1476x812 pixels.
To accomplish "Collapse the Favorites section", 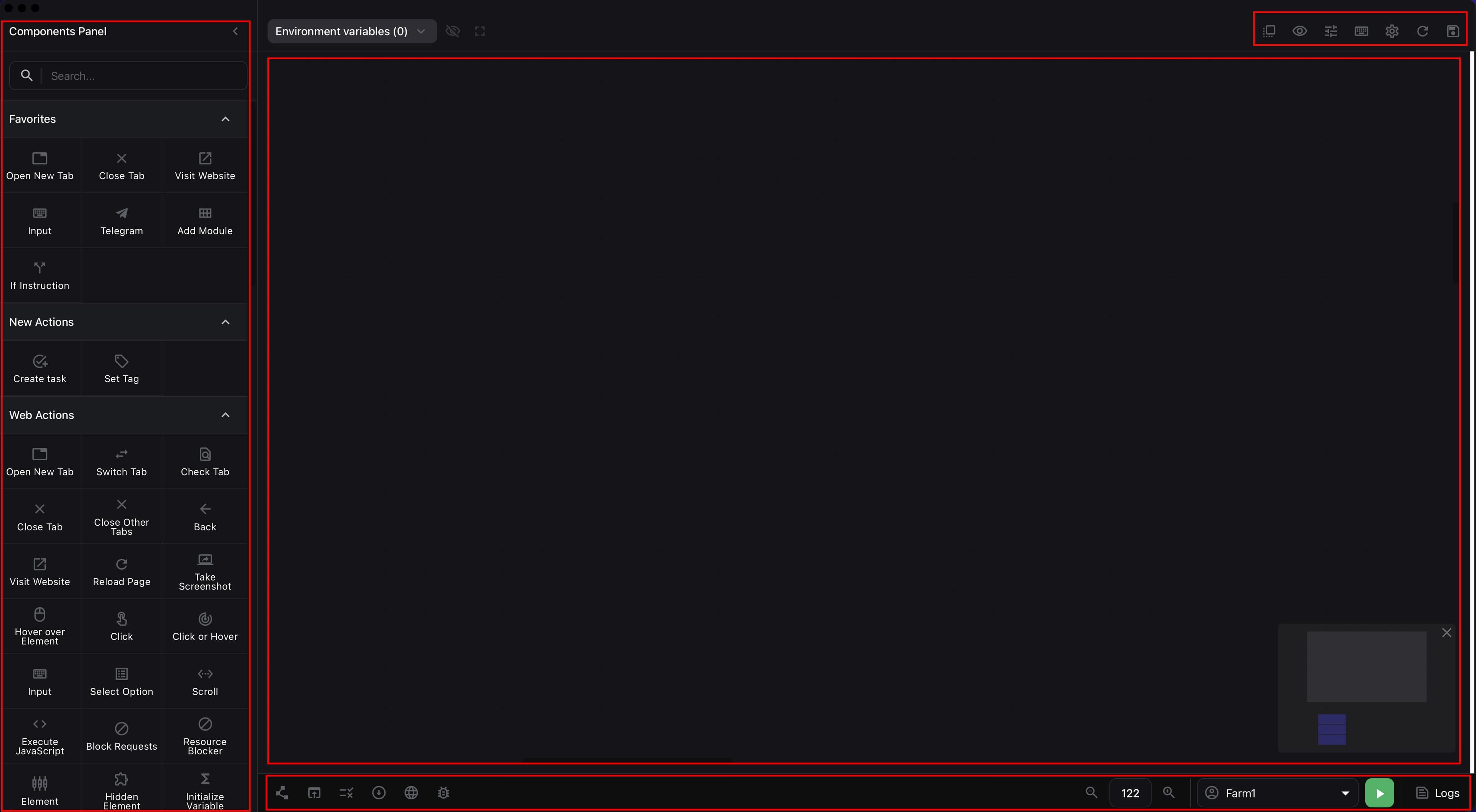I will 226,119.
